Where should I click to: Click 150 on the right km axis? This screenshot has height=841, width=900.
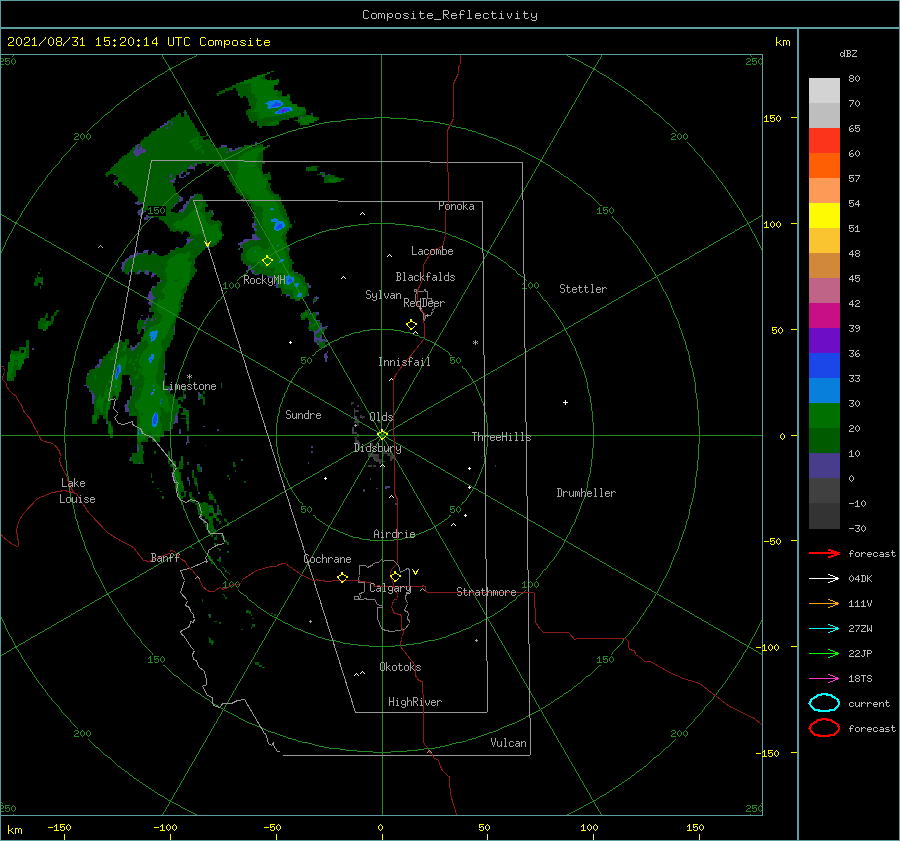[x=772, y=118]
